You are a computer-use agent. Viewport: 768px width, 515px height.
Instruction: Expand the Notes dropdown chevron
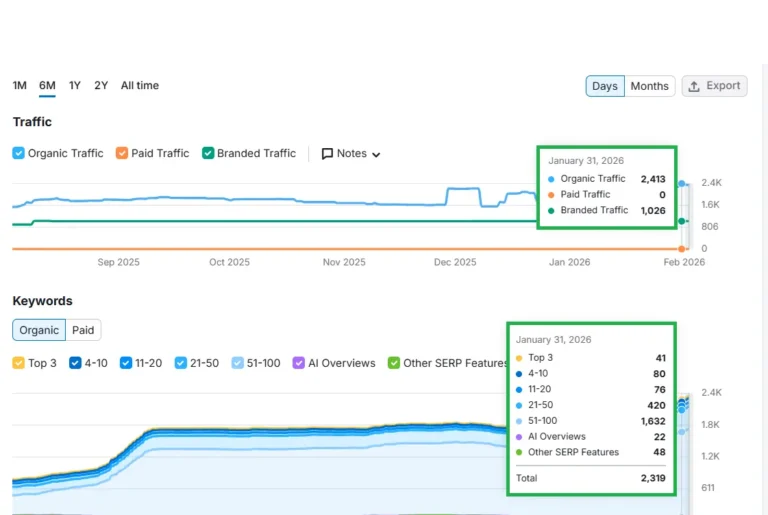376,155
